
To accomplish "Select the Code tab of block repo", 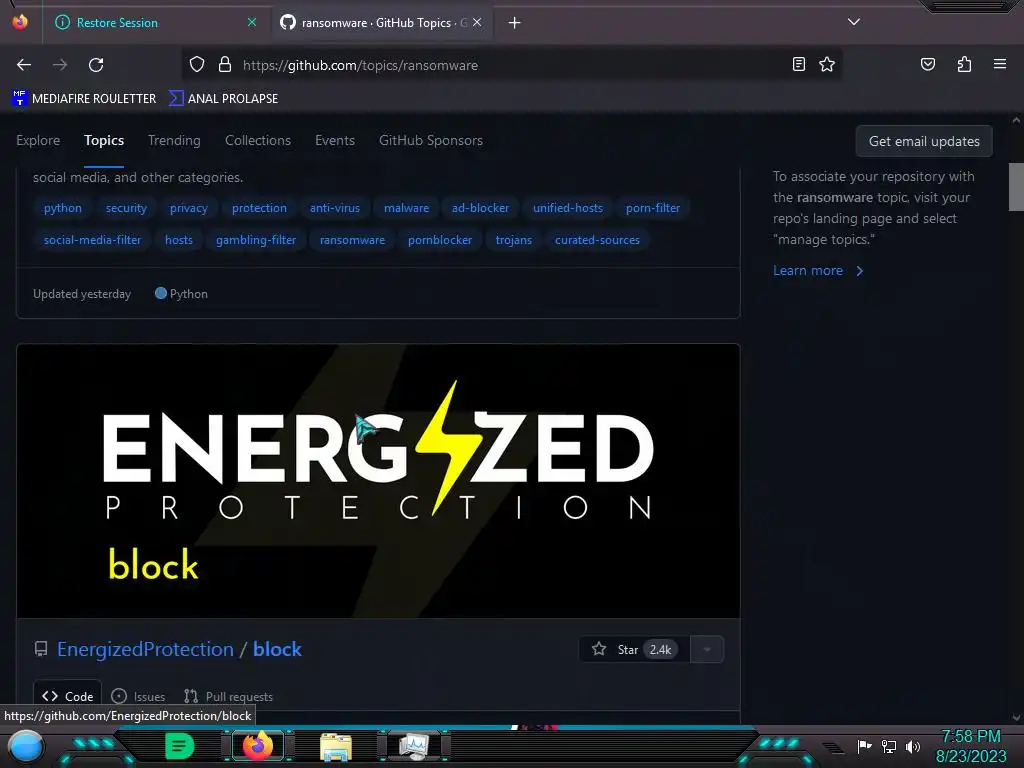I will pos(68,696).
